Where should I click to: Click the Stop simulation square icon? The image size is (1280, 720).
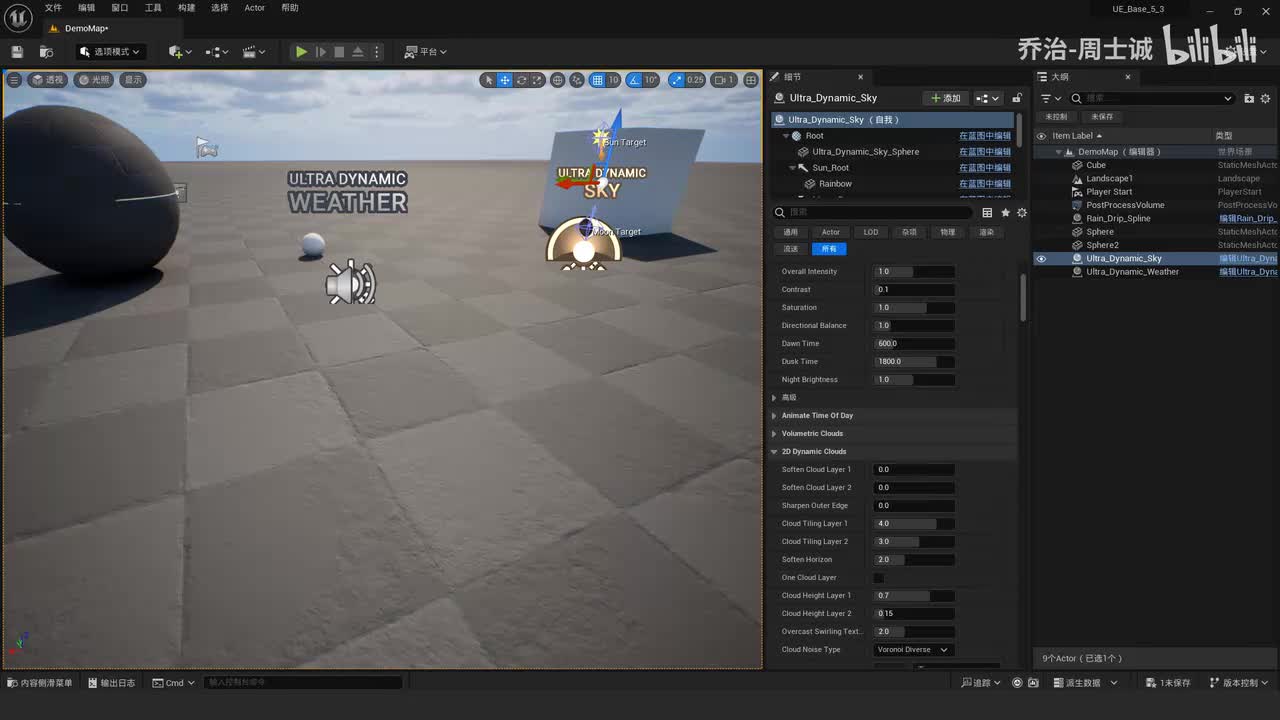[x=339, y=52]
